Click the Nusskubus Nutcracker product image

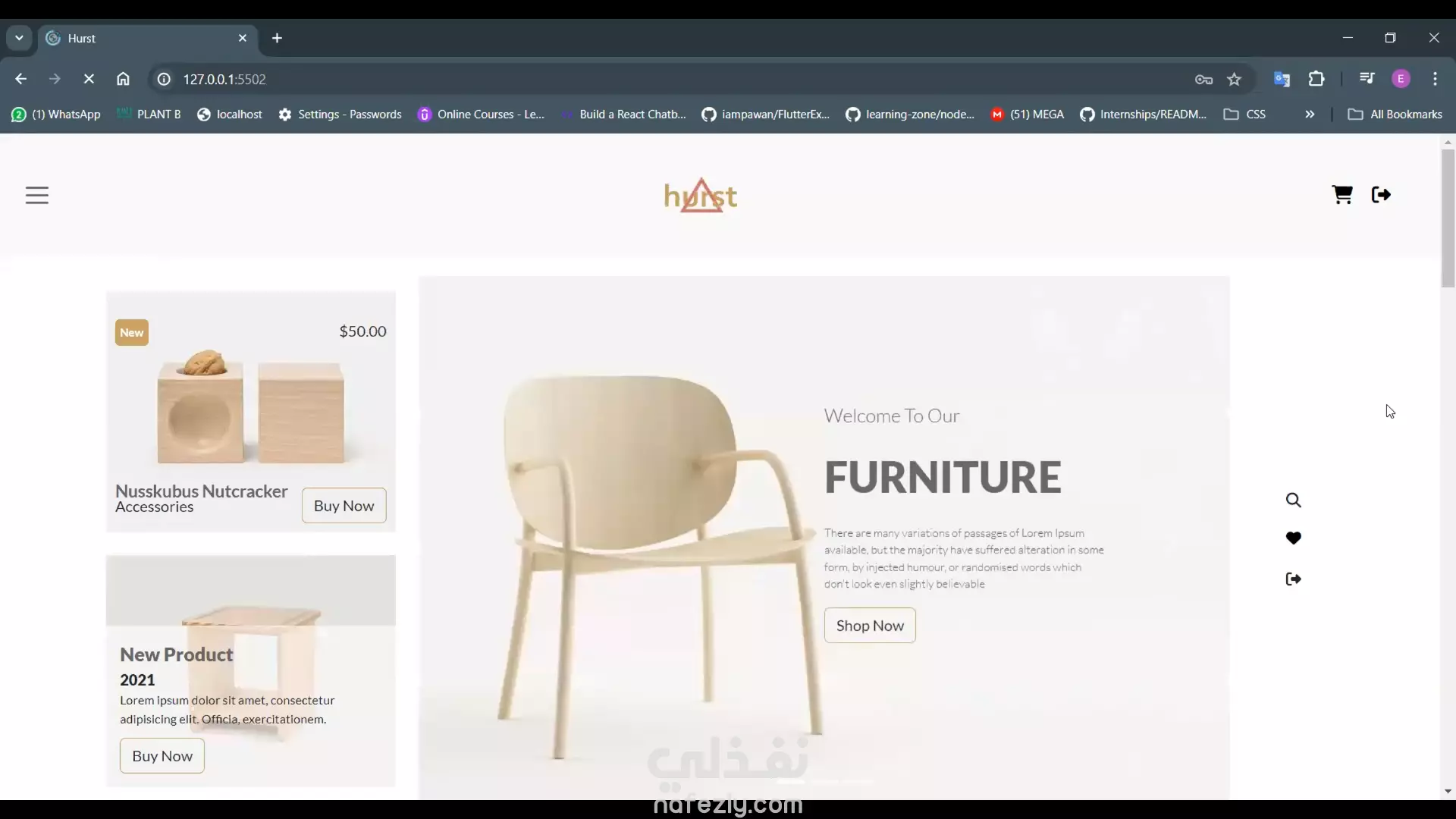click(x=251, y=407)
